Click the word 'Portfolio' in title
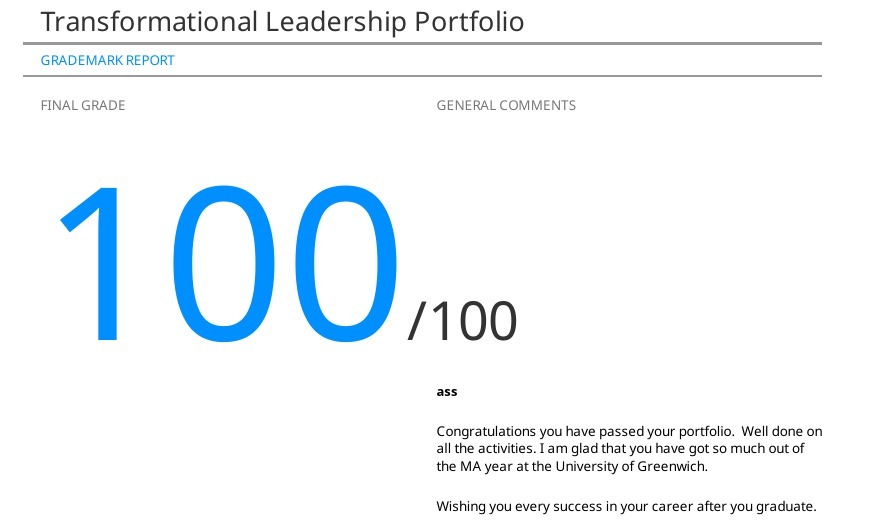 469,22
